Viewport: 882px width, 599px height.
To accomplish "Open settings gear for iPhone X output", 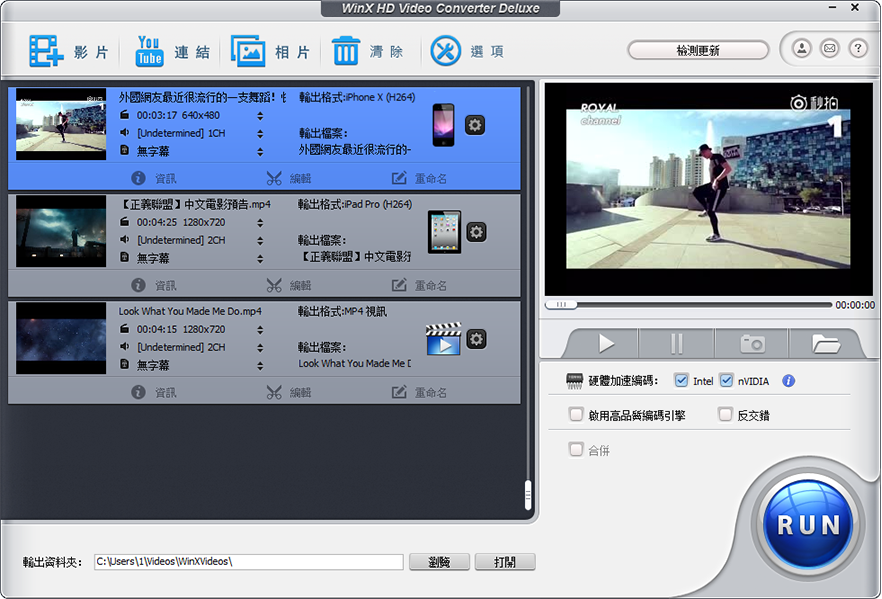I will tap(476, 125).
